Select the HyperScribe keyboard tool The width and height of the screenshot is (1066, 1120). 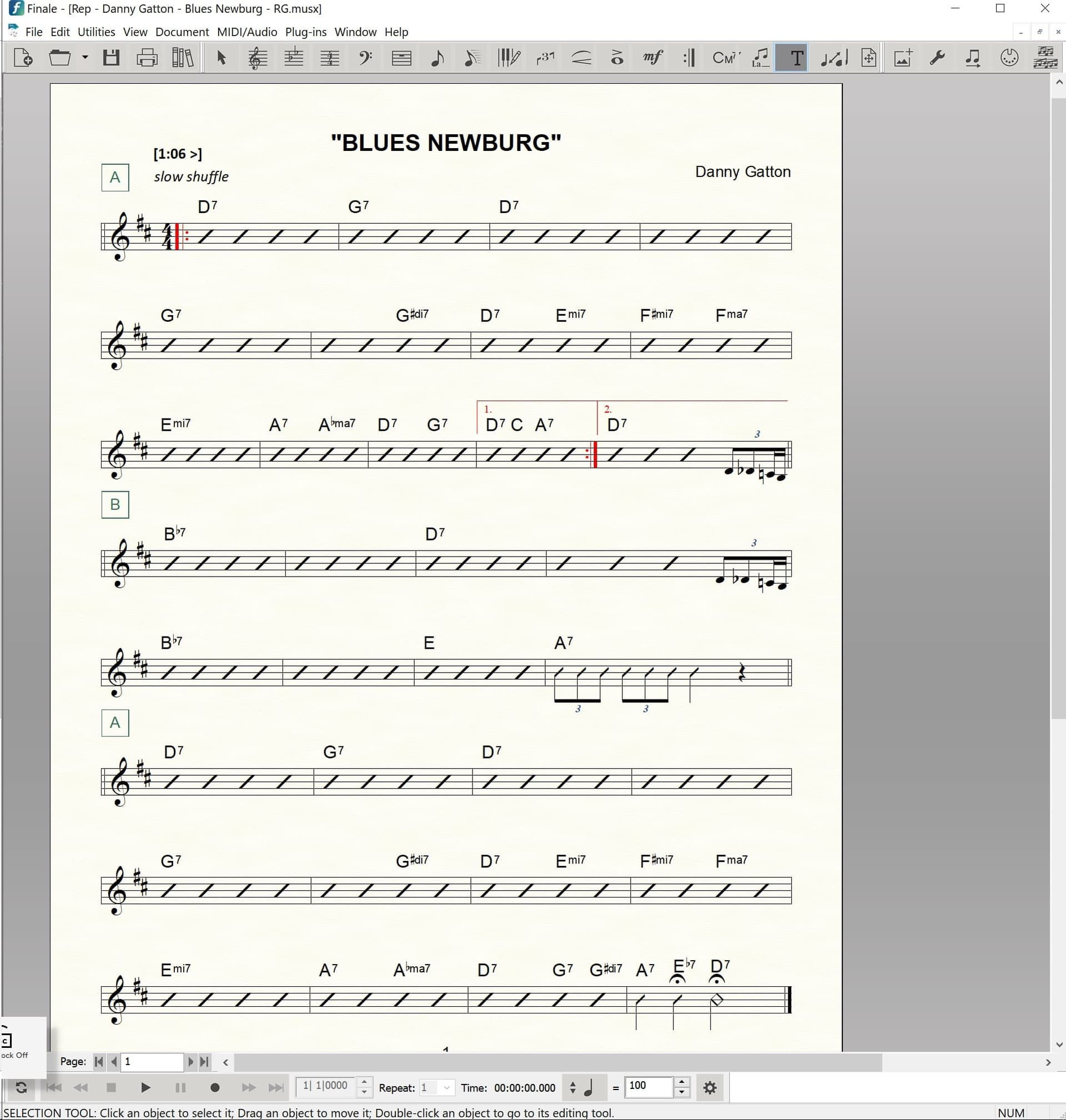pos(509,58)
